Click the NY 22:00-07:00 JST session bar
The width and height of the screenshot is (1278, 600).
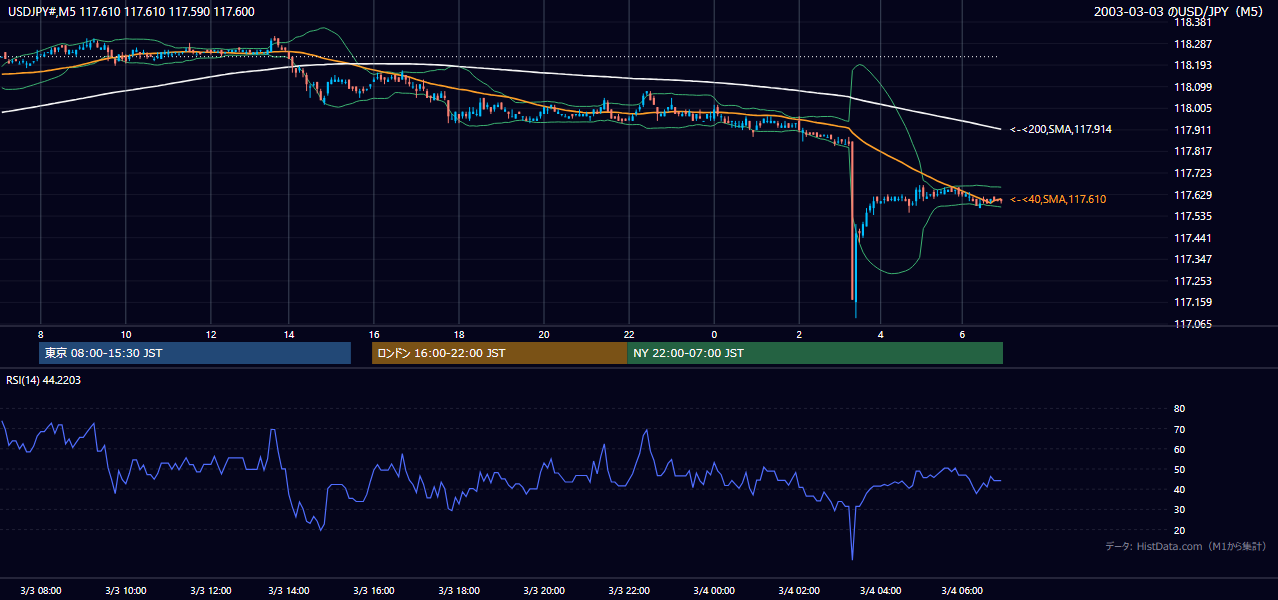(815, 353)
